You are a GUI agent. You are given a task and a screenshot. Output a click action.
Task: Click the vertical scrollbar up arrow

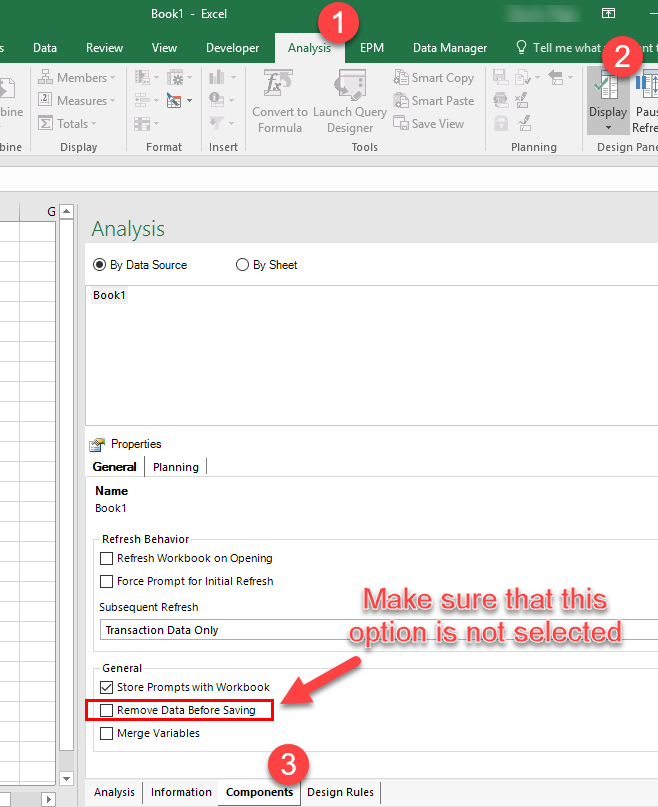pos(66,212)
